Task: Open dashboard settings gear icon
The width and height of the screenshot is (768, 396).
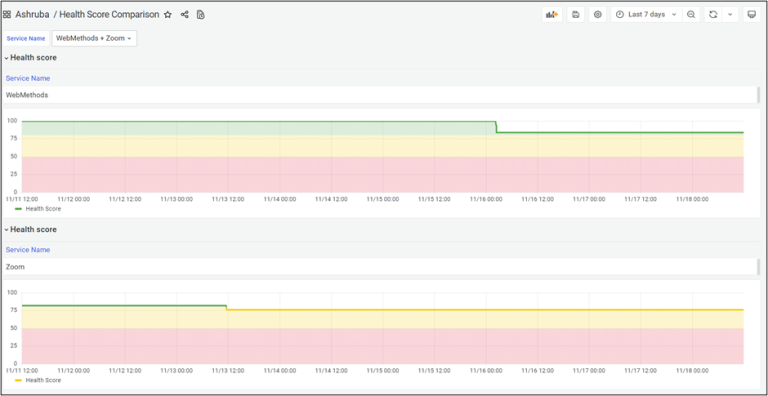Action: pos(598,15)
